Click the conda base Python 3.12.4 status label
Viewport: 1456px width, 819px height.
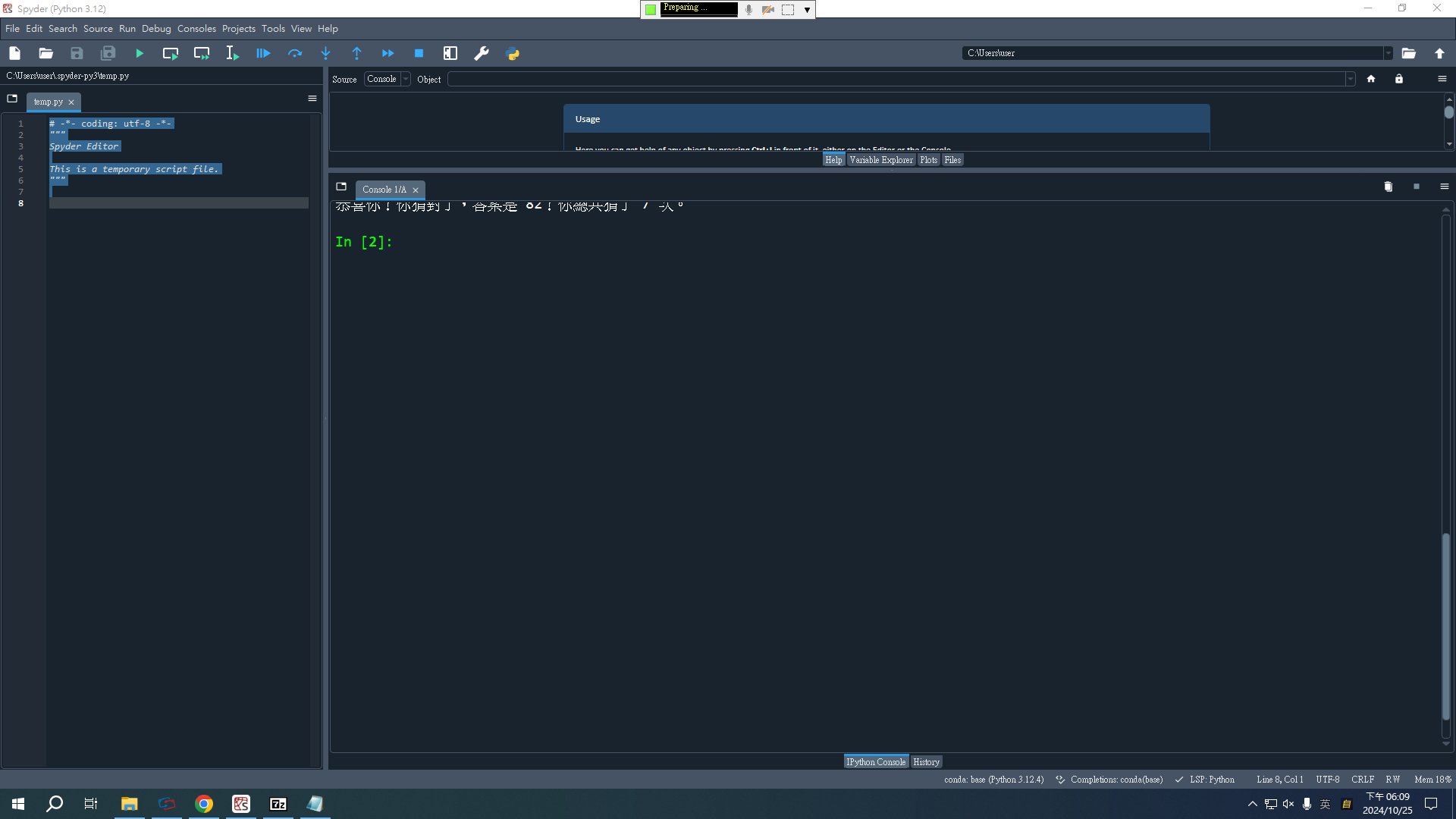tap(993, 780)
